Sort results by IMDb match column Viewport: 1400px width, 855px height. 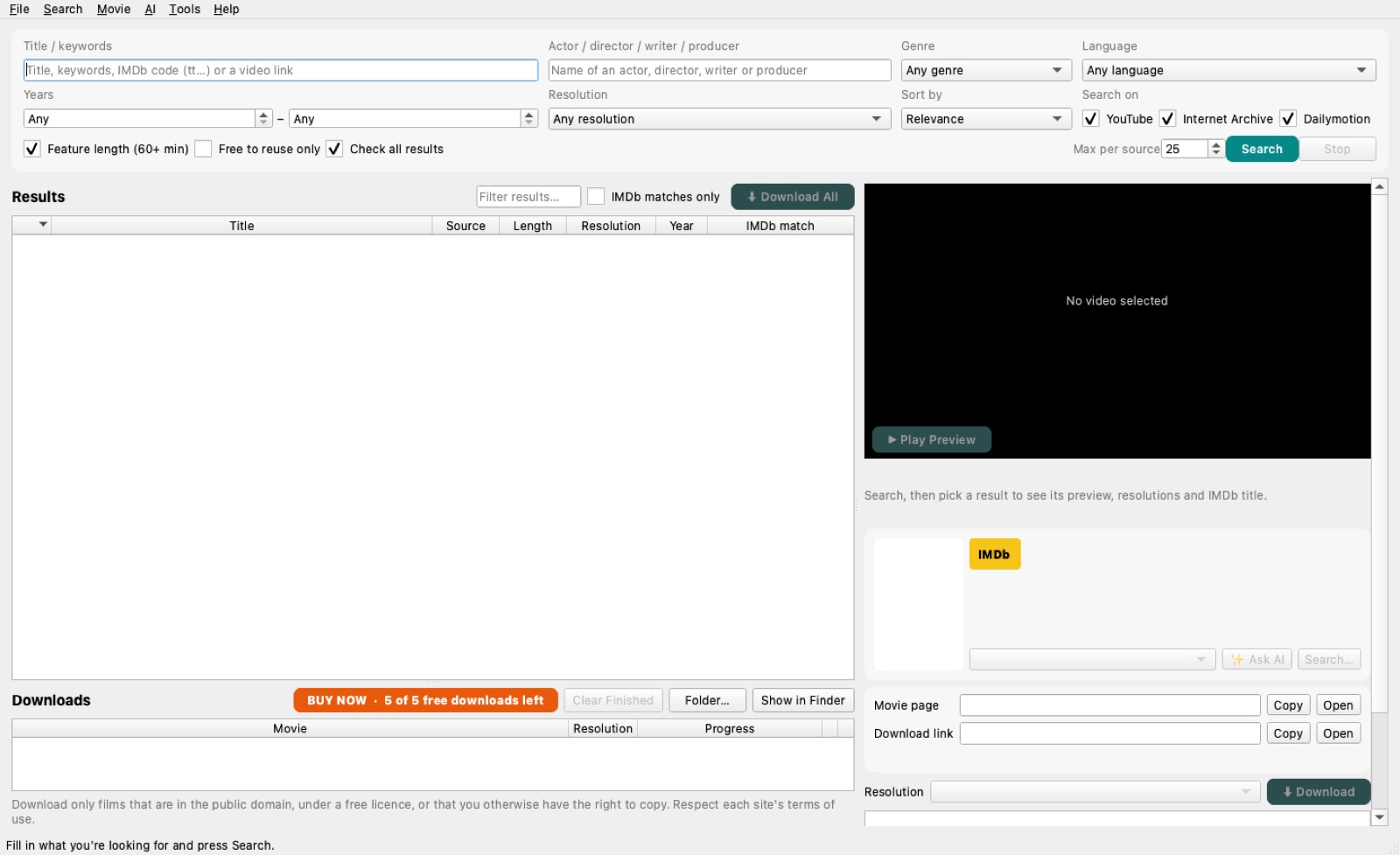[x=780, y=226]
